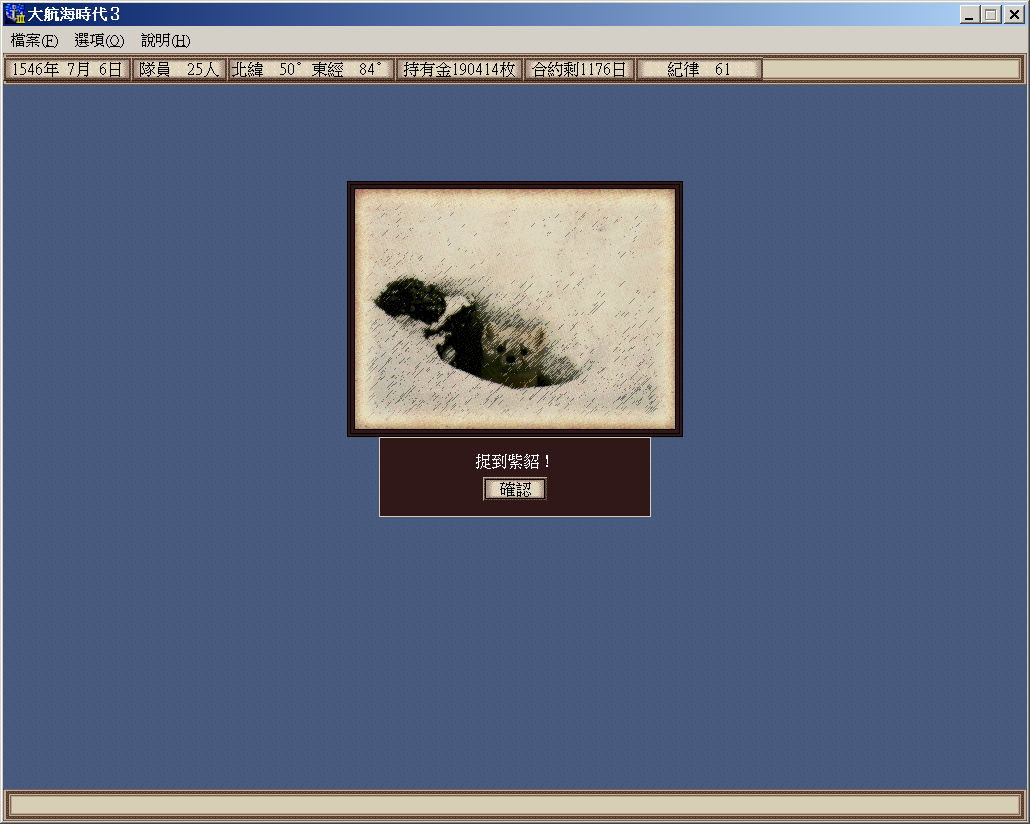Select the 隊員 25人 crew indicator
The height and width of the screenshot is (824, 1030).
179,70
